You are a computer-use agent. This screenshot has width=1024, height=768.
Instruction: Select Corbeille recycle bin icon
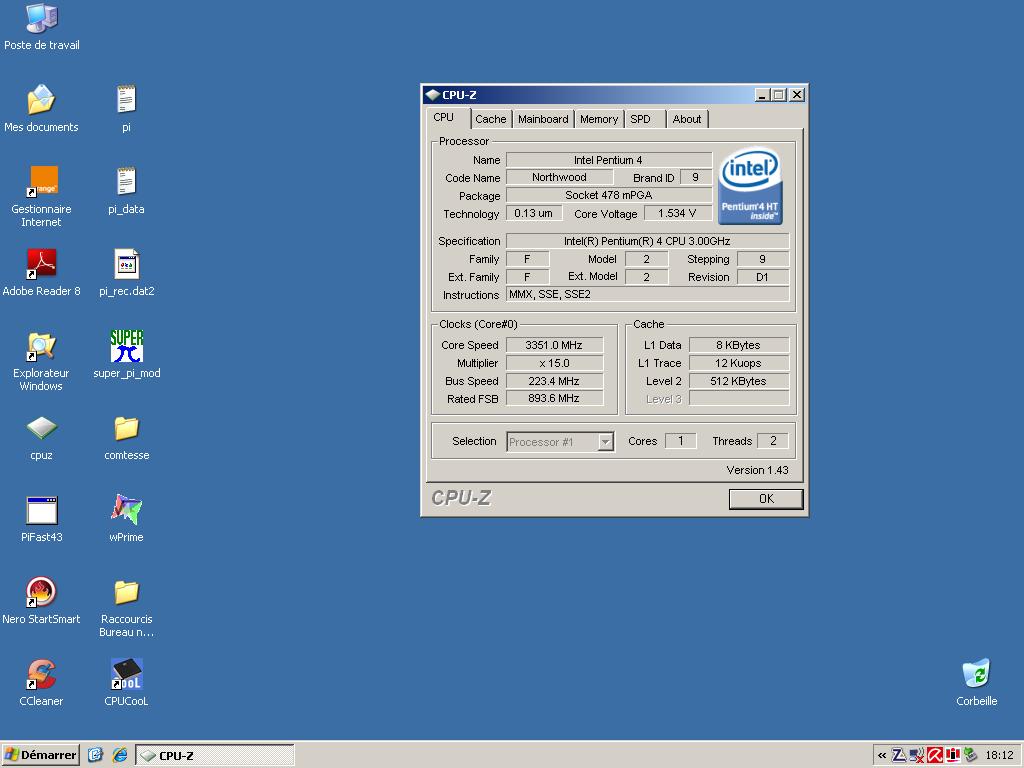pos(976,673)
